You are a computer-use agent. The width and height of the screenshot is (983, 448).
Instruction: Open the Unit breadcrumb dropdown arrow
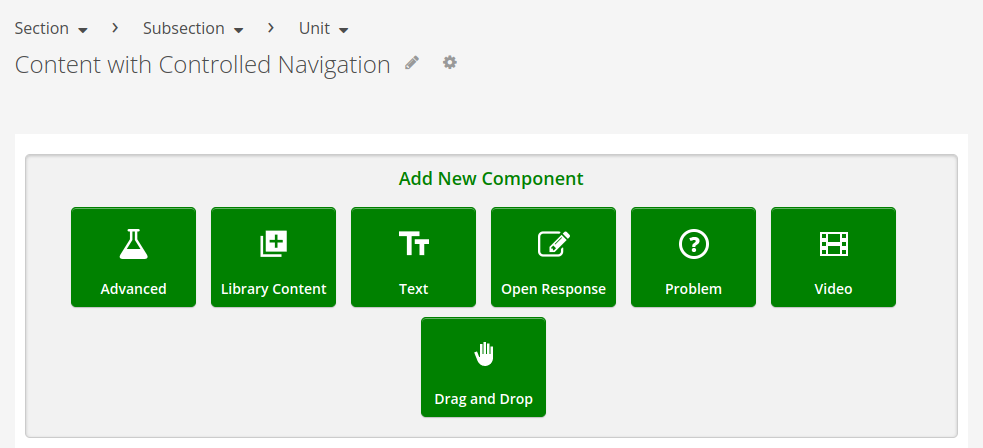click(343, 30)
